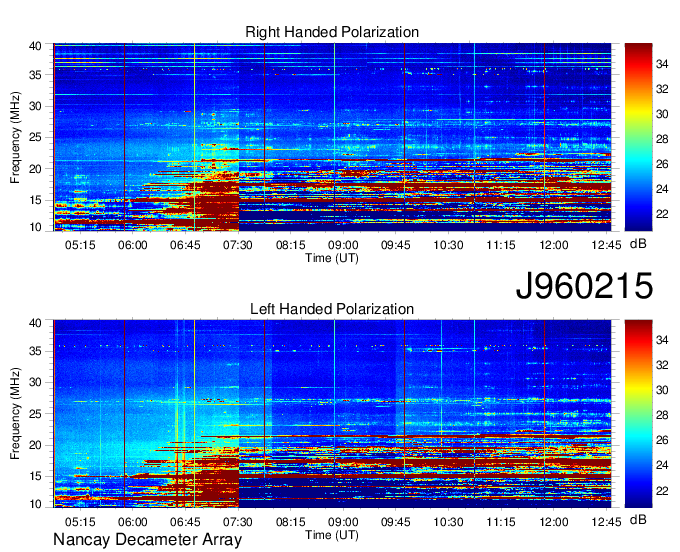Click the 'Left Handed Polarization' plot title

[332, 309]
